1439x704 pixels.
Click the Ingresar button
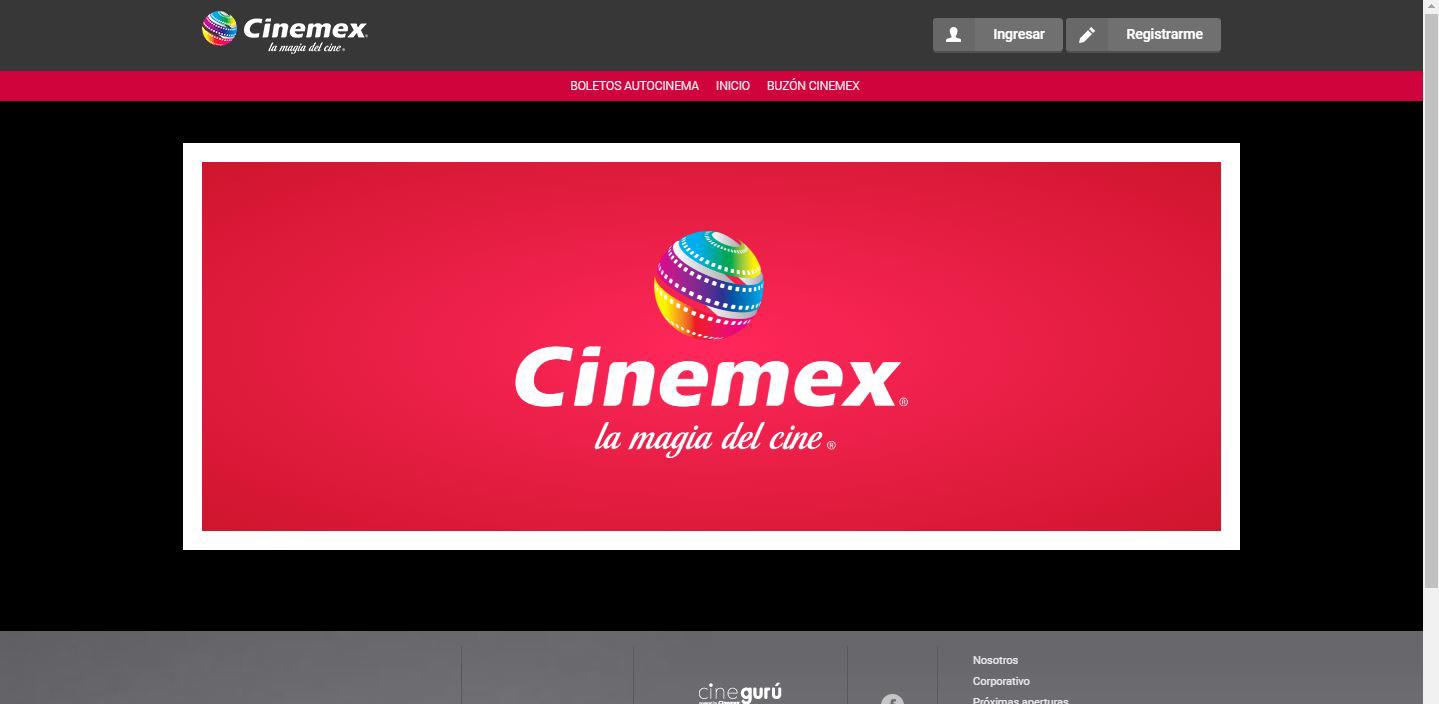(x=1017, y=33)
